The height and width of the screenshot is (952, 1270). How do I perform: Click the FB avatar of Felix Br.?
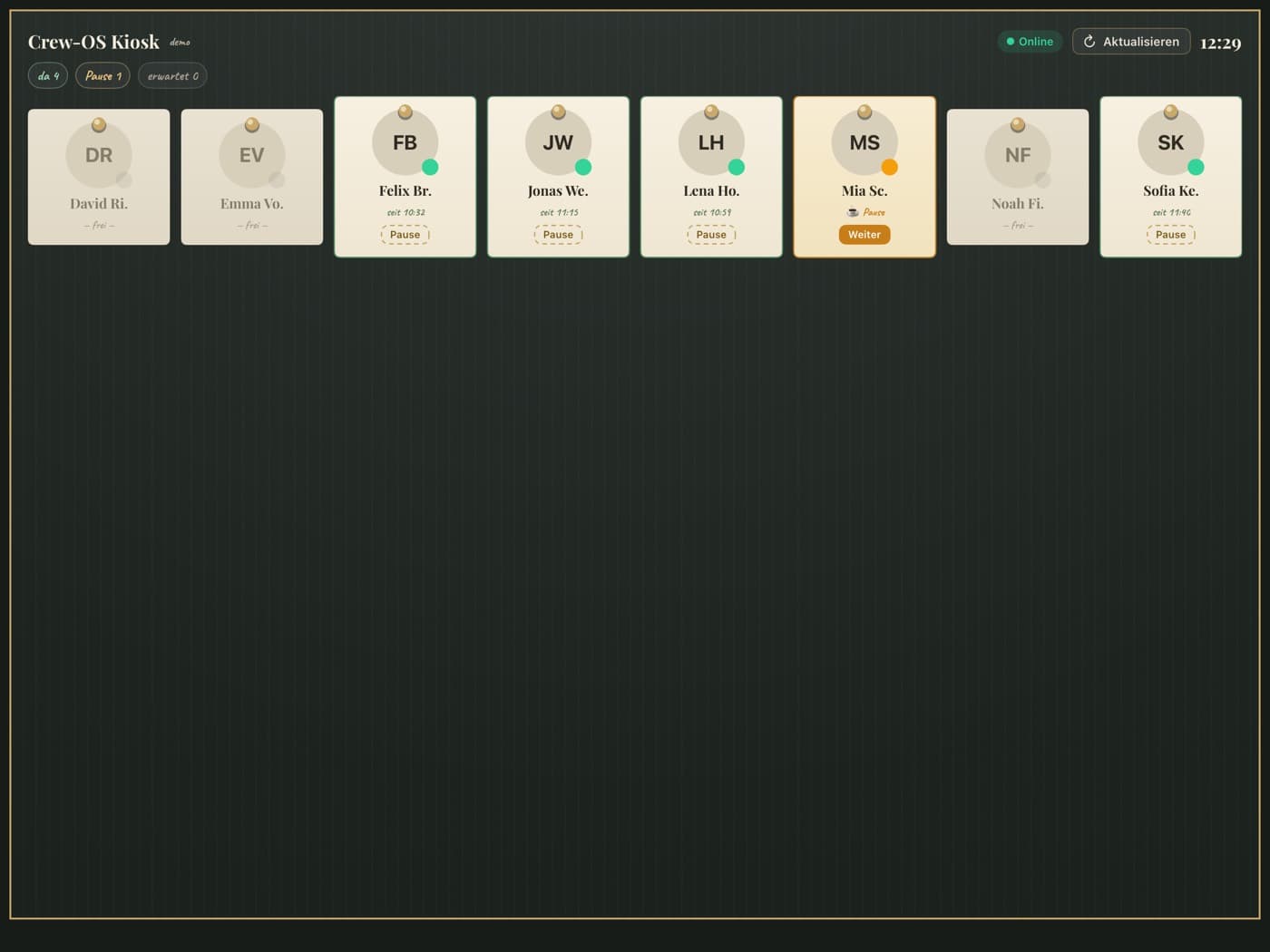point(405,142)
